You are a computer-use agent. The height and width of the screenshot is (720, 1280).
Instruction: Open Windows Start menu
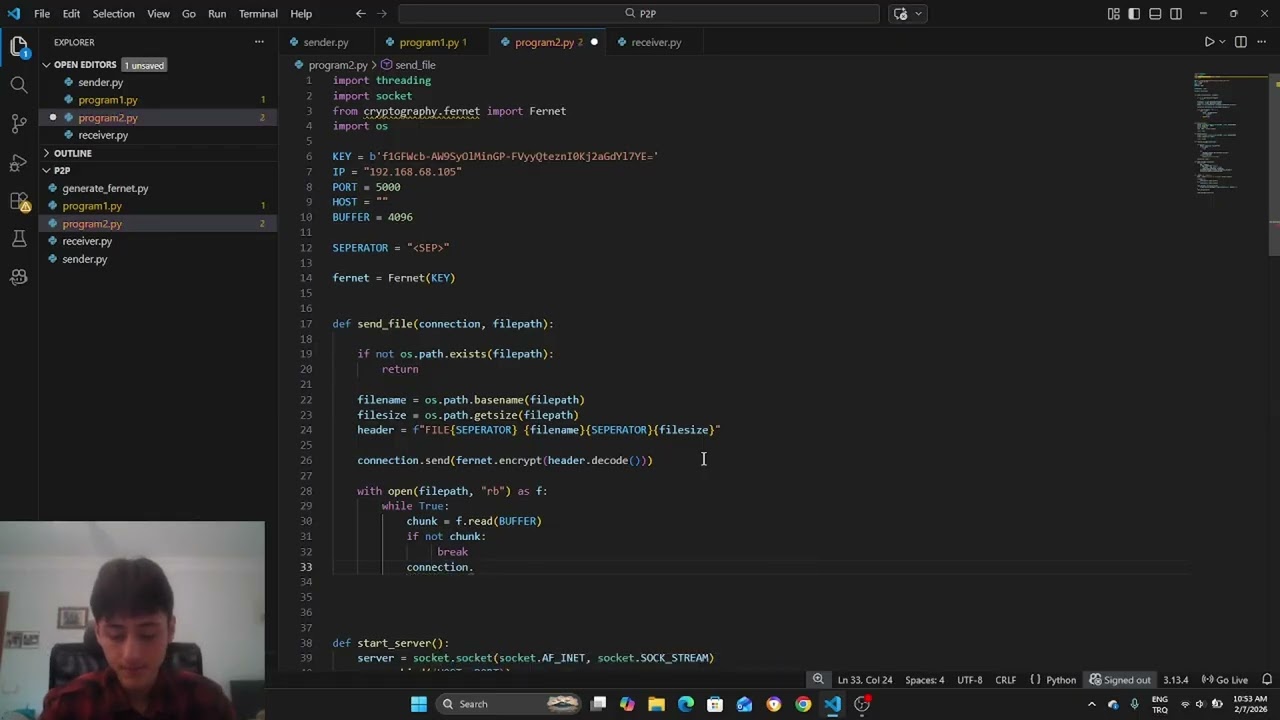tap(419, 704)
